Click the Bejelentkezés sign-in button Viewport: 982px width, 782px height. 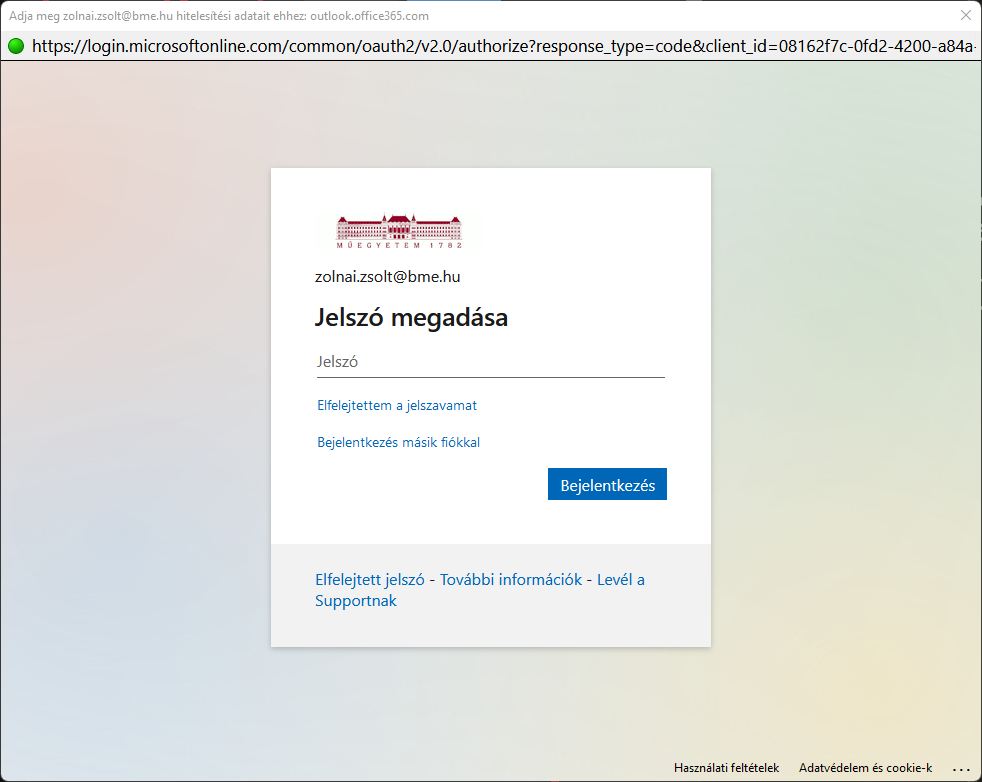[607, 485]
